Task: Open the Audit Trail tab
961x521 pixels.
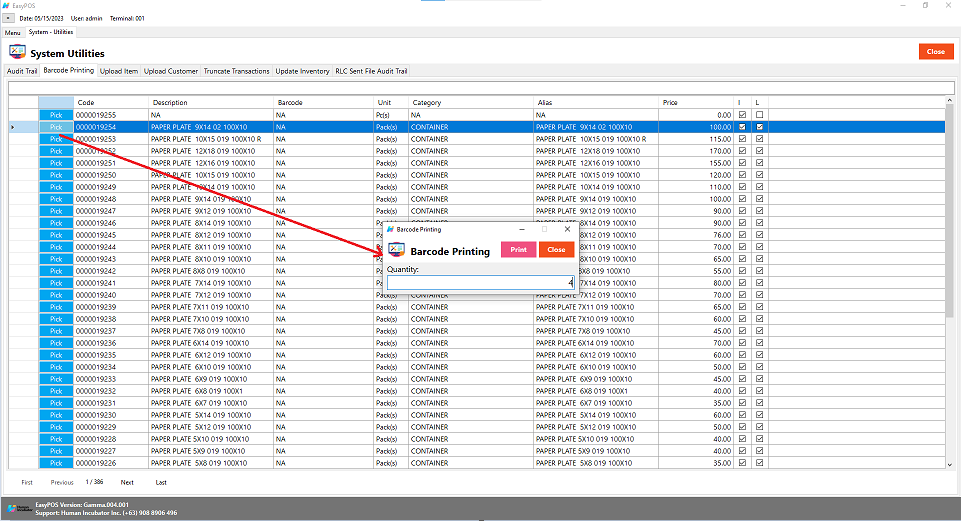Action: pyautogui.click(x=22, y=71)
